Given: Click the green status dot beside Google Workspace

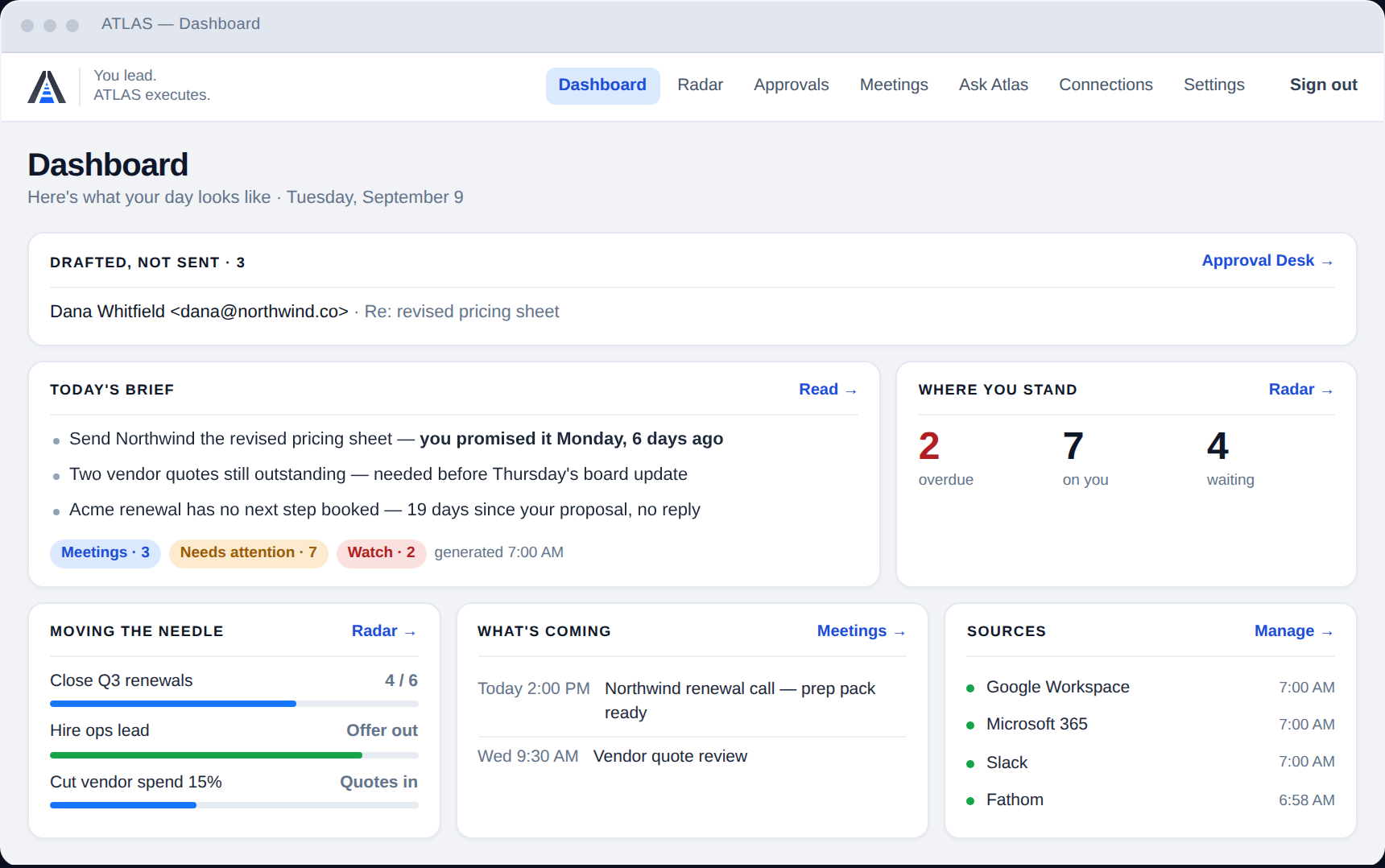Looking at the screenshot, I should pos(970,688).
